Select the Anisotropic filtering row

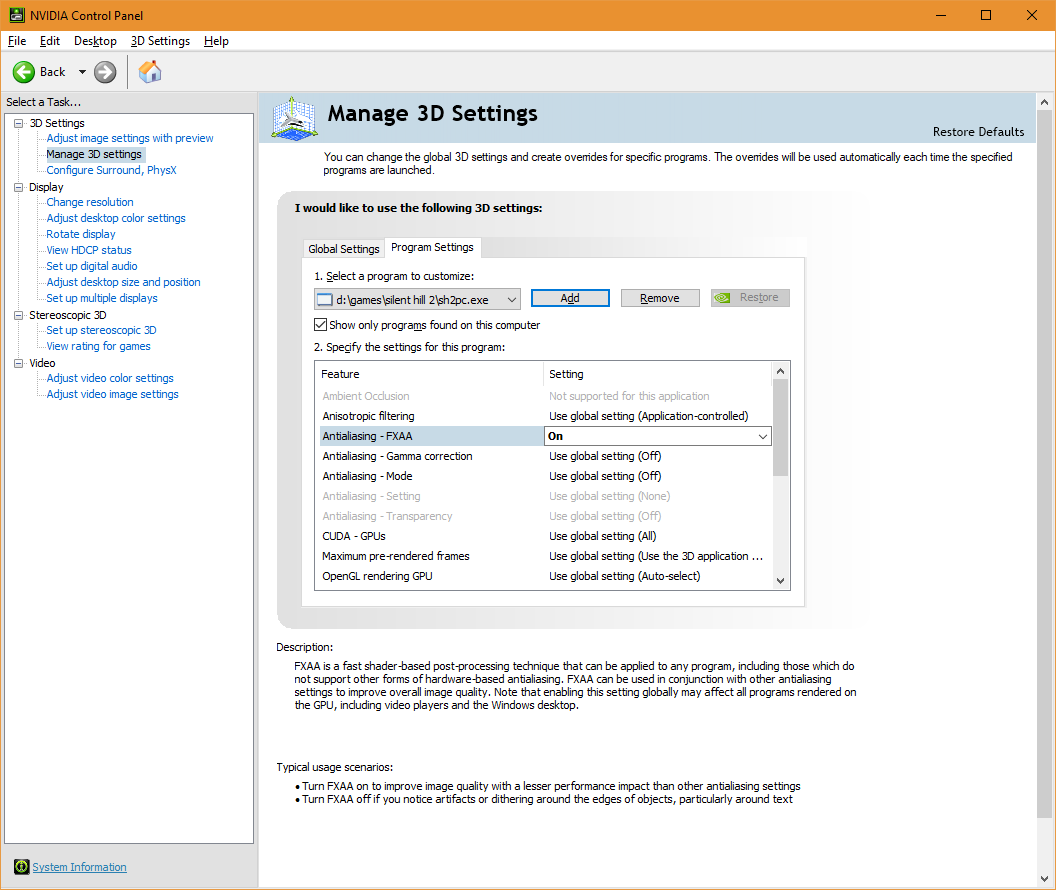pyautogui.click(x=545, y=416)
